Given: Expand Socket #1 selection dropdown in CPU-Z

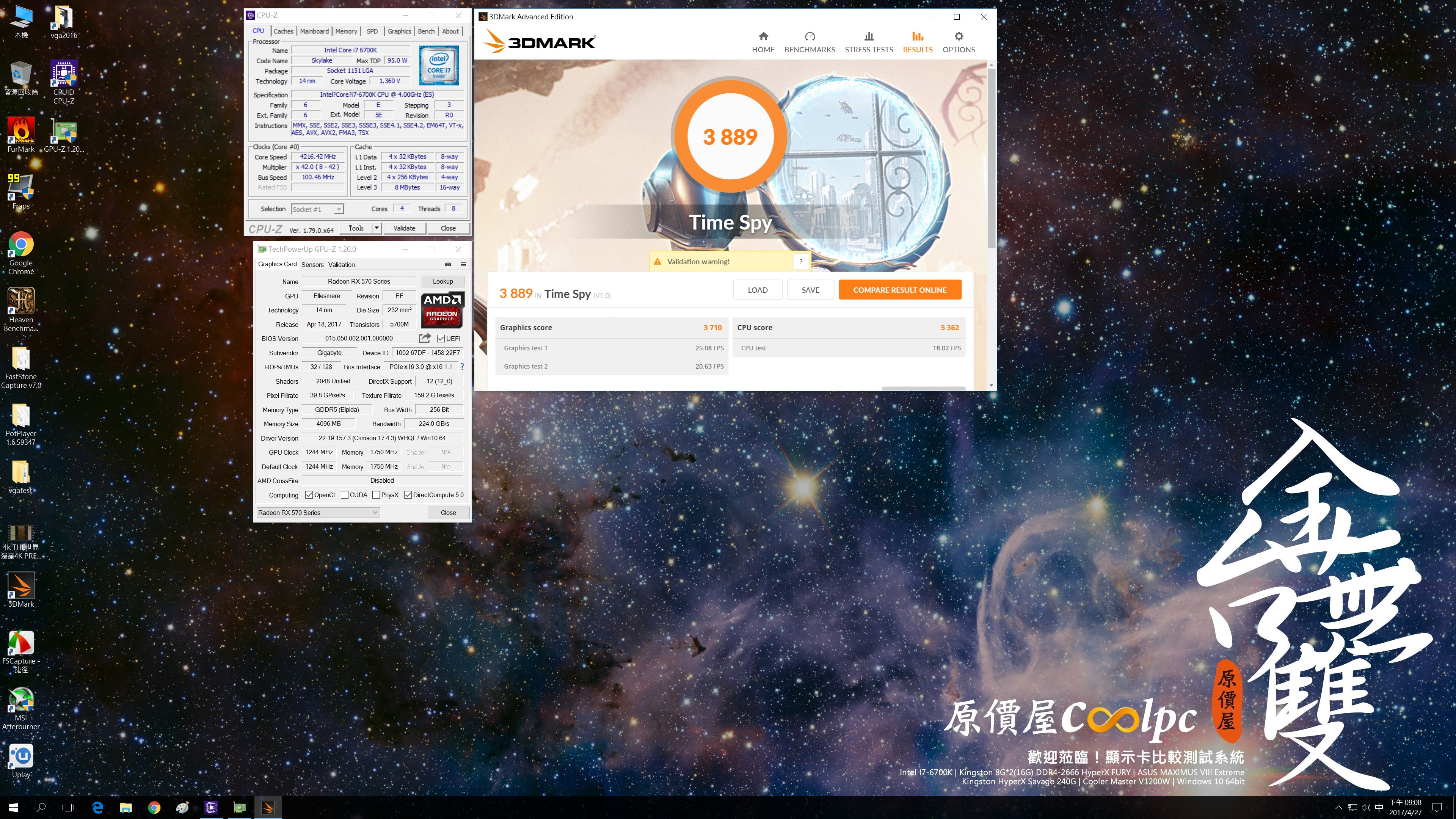Looking at the screenshot, I should coord(339,210).
